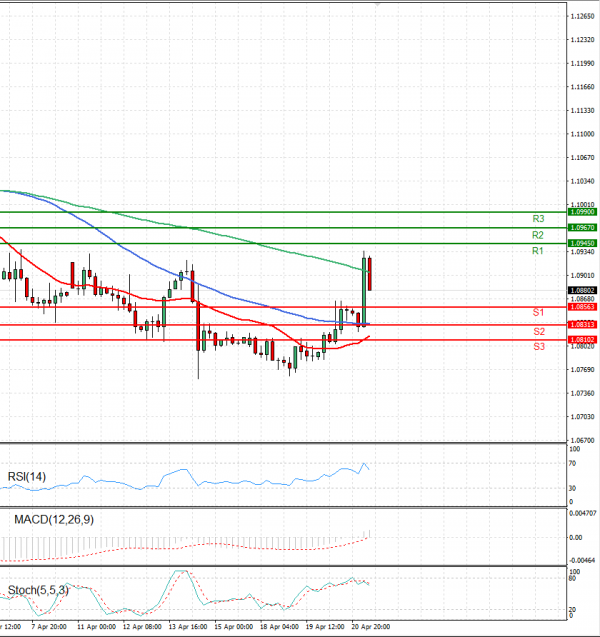Click the S2 support label

539,332
